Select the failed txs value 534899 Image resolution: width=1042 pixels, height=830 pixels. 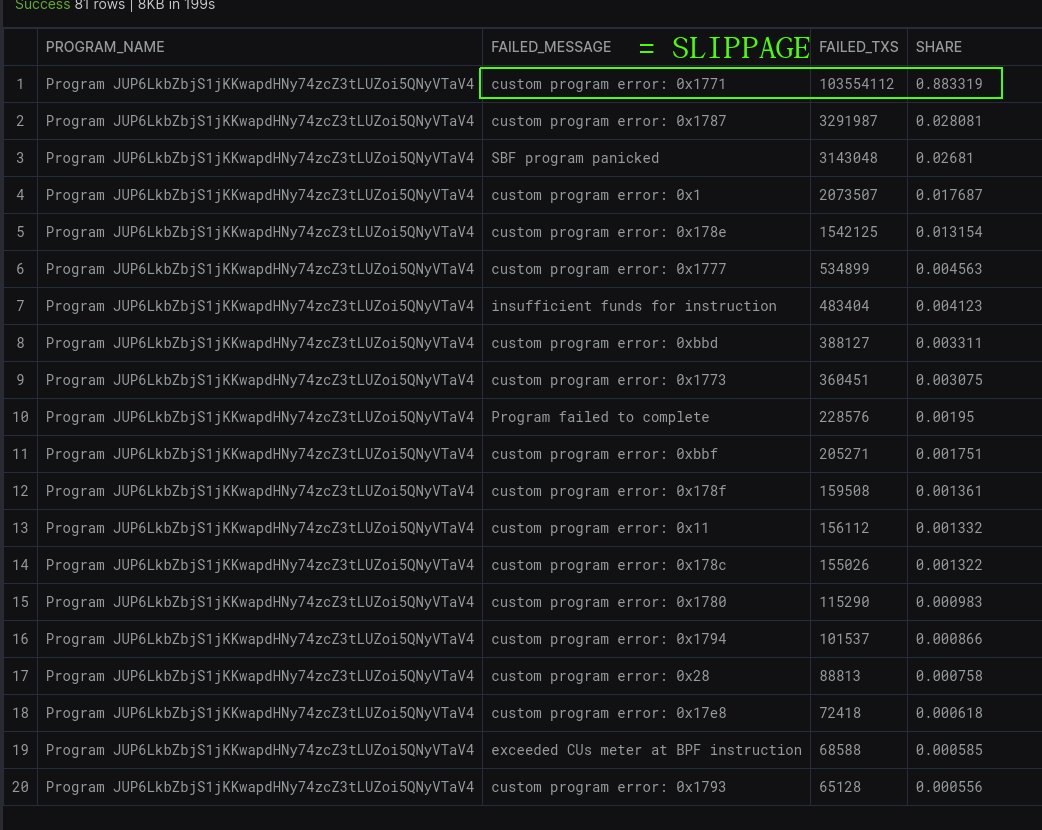844,269
